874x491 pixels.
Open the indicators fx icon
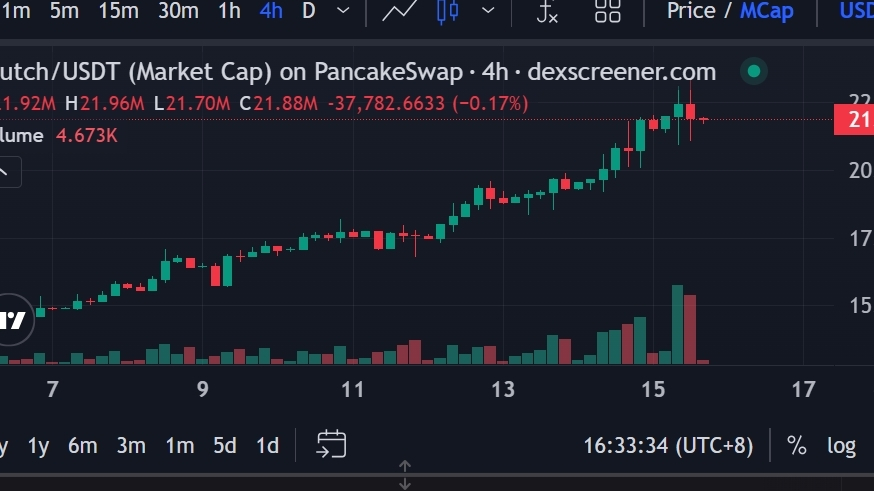[x=547, y=11]
